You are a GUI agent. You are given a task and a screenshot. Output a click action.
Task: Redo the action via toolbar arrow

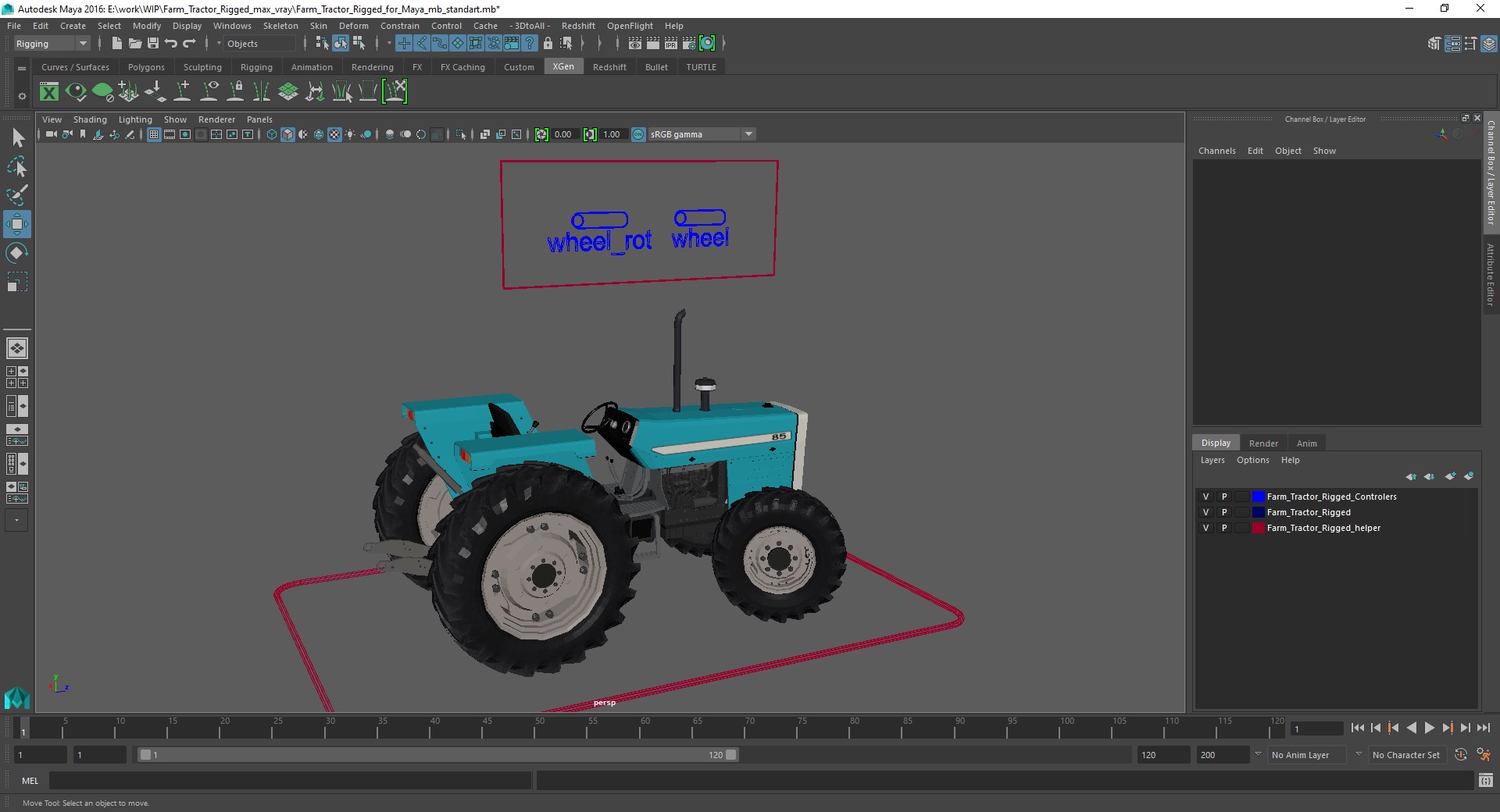(x=189, y=44)
